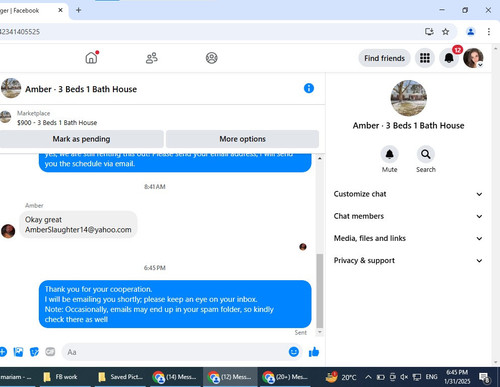Screen dimensions: 500x387
Task: Click the small seen avatar indicator
Action: (x=303, y=247)
